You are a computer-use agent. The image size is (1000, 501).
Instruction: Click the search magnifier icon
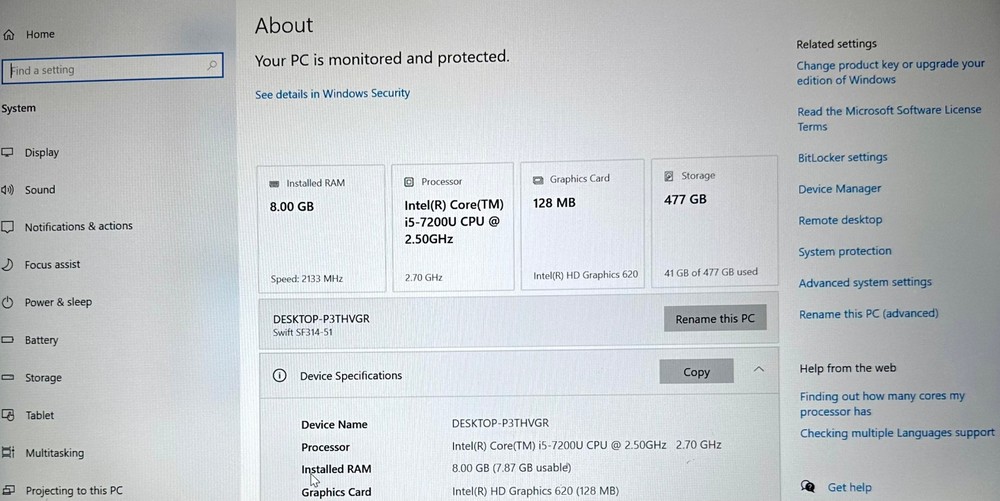tap(212, 67)
